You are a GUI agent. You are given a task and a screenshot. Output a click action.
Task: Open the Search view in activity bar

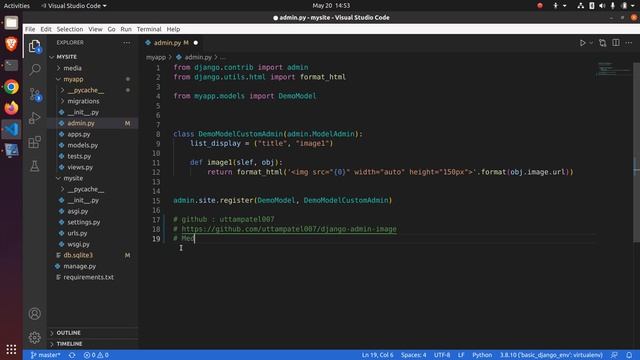[35, 70]
